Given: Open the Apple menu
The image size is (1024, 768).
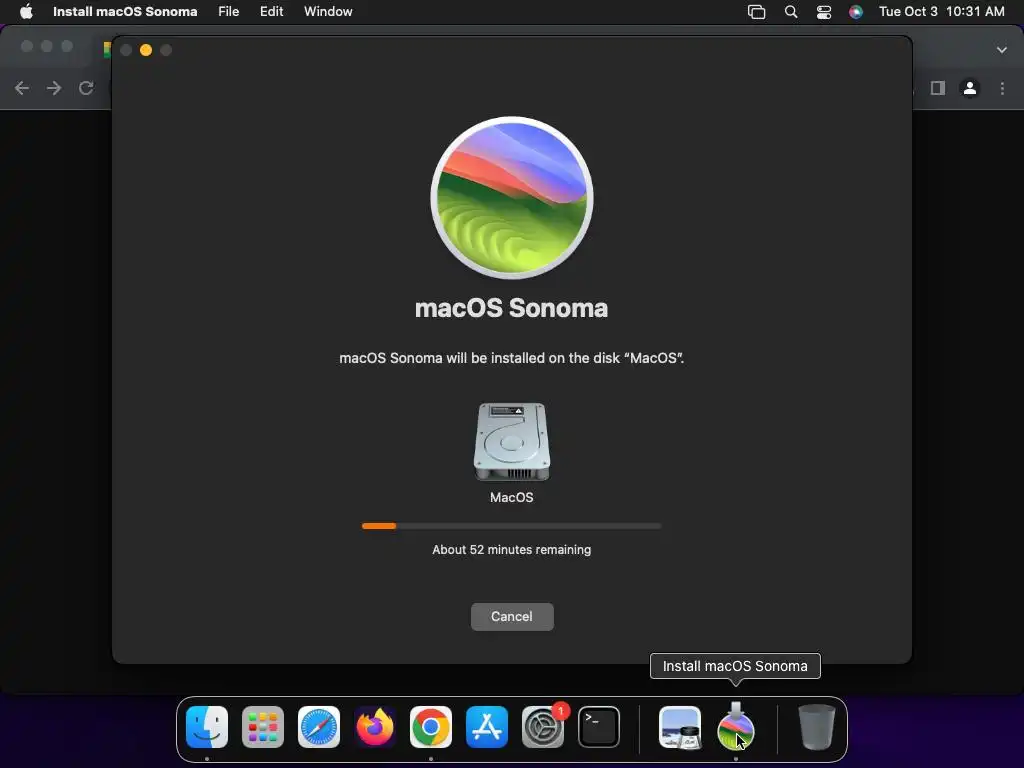Looking at the screenshot, I should [x=26, y=12].
